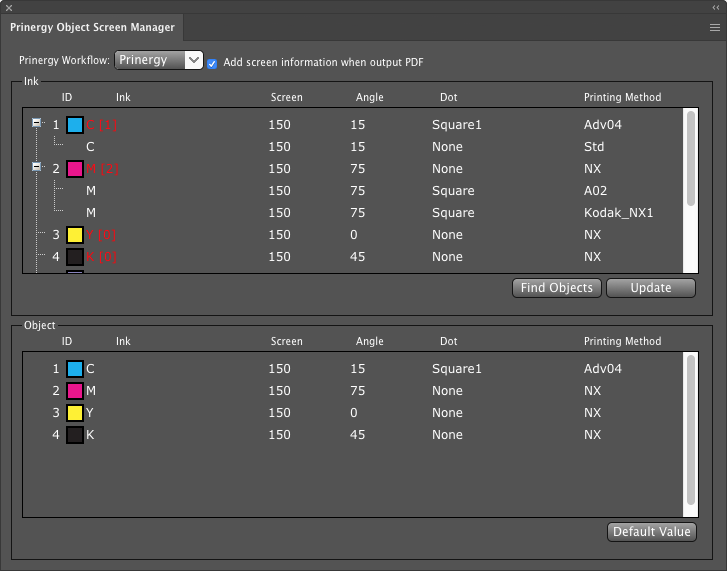Click the cyan swatch in Ink list
The width and height of the screenshot is (727, 571).
tap(75, 125)
